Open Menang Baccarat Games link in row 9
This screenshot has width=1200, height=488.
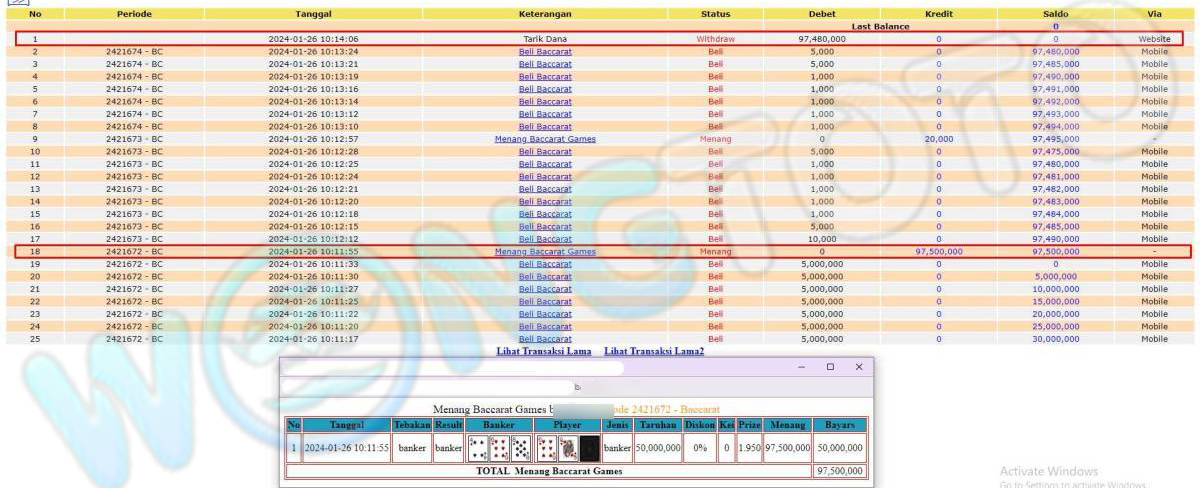(545, 139)
